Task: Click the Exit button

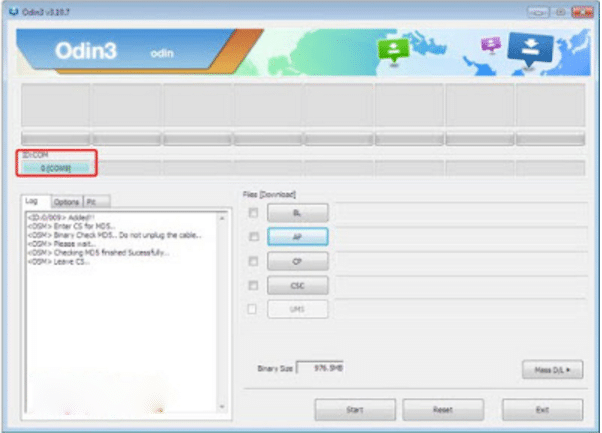Action: click(x=542, y=410)
